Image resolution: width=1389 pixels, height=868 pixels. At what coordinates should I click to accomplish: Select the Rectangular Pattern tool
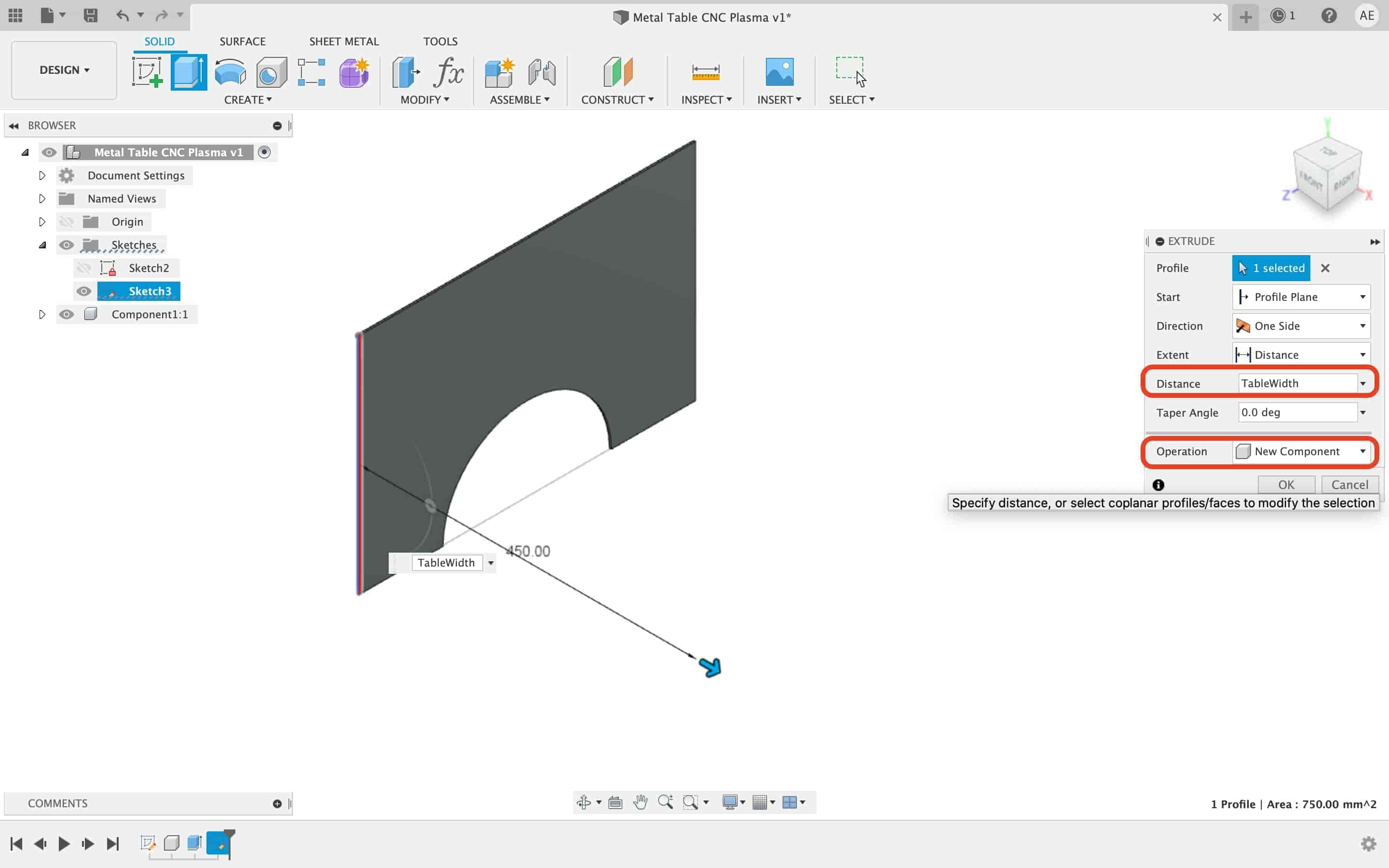[x=312, y=72]
